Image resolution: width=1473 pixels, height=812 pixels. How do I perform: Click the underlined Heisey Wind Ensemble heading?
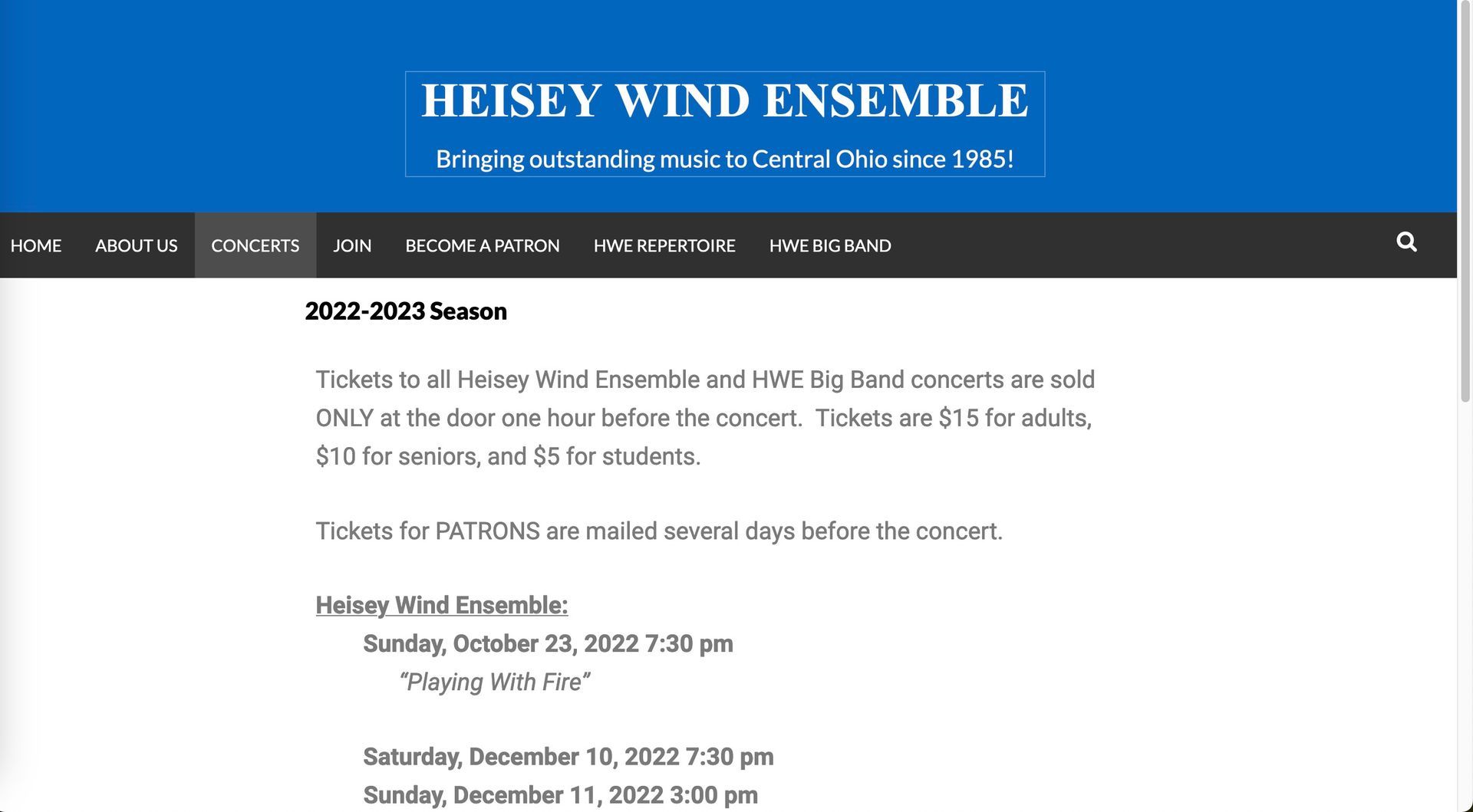(441, 605)
